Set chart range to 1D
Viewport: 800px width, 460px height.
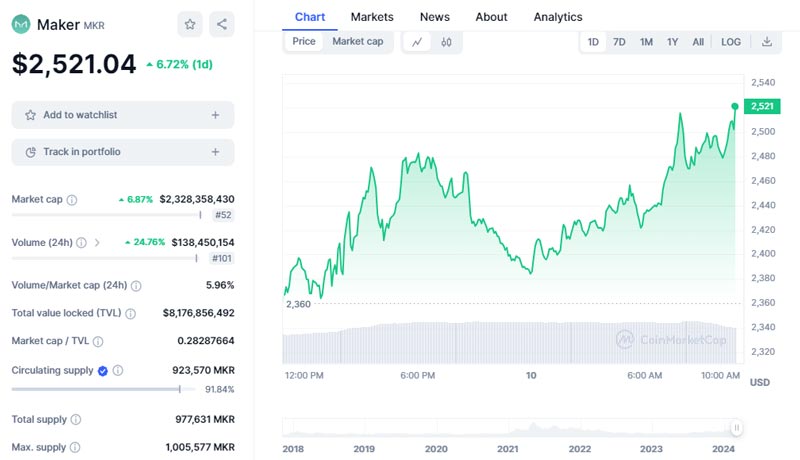click(593, 42)
